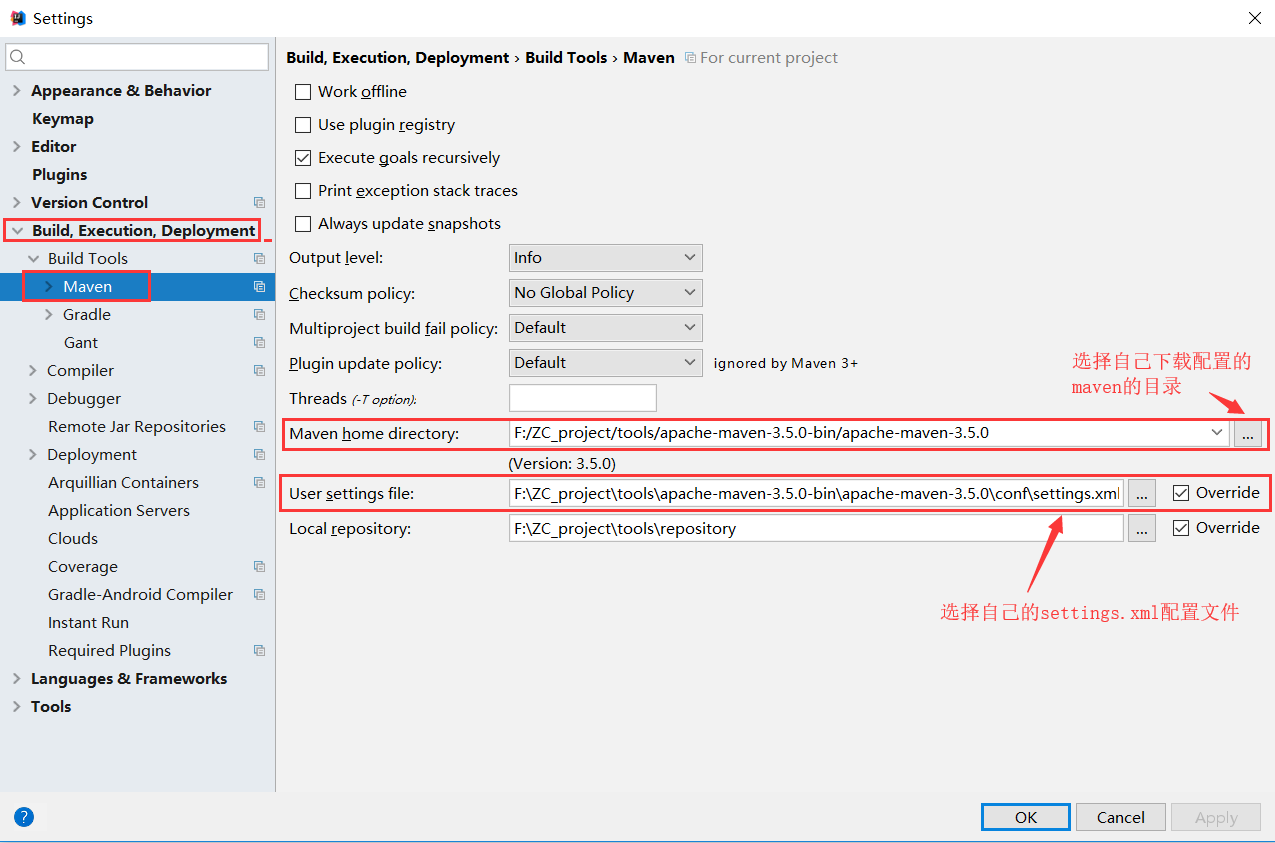Enable Use plugin registry checkbox
This screenshot has height=843, width=1275.
303,124
